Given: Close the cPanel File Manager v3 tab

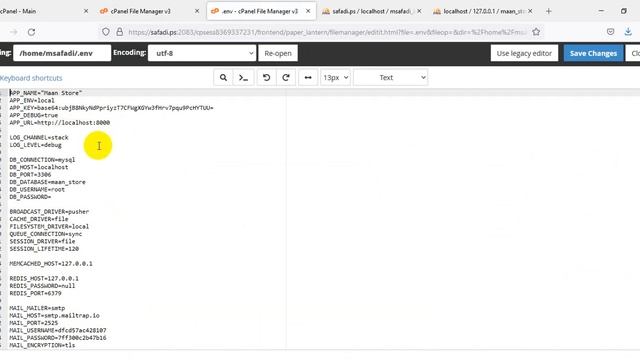Looking at the screenshot, I should coord(197,11).
